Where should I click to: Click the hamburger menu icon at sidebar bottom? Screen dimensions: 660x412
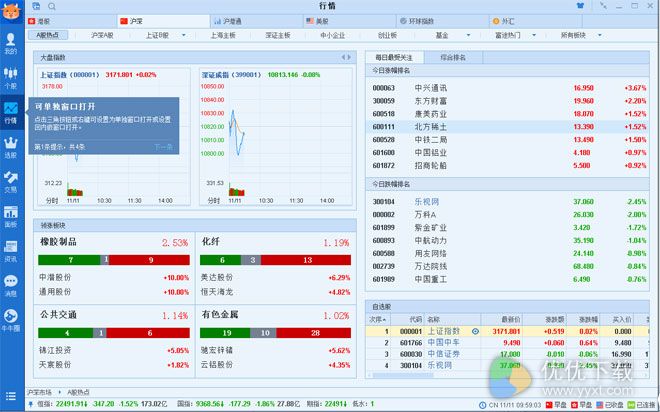click(x=11, y=396)
